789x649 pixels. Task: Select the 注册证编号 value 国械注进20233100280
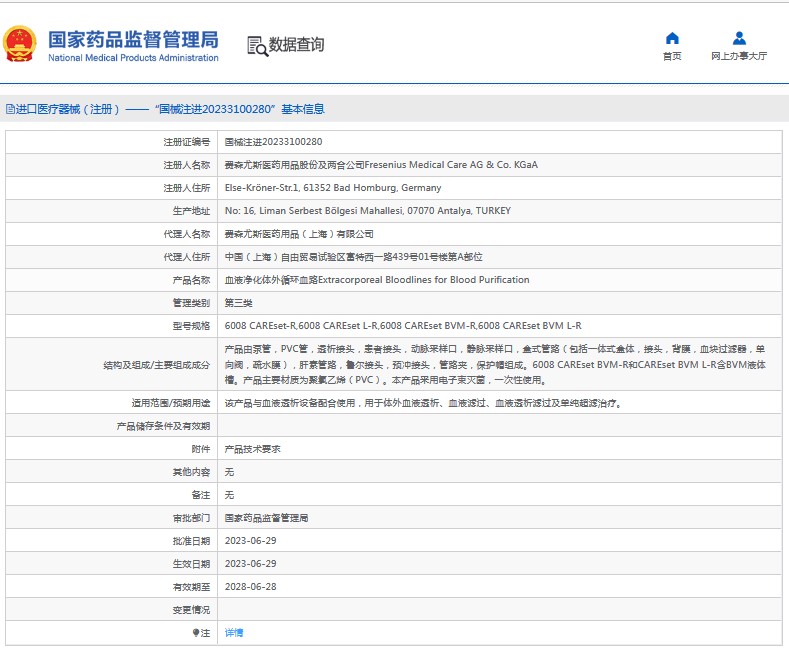click(x=273, y=142)
